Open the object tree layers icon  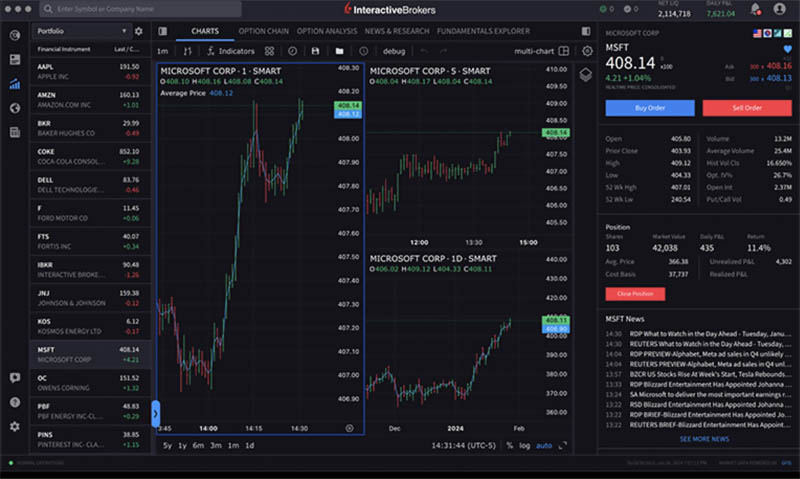[x=586, y=74]
